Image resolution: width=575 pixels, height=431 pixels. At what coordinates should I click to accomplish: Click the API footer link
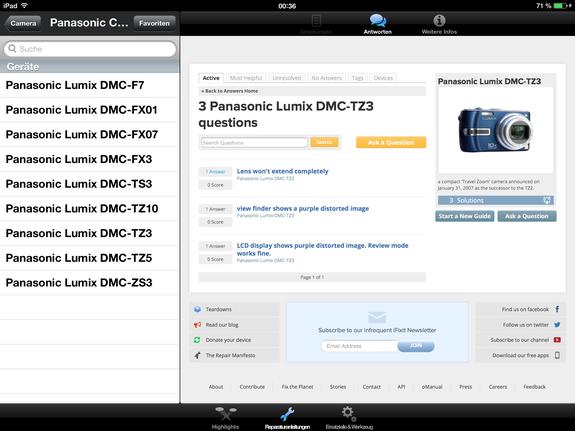(x=401, y=387)
